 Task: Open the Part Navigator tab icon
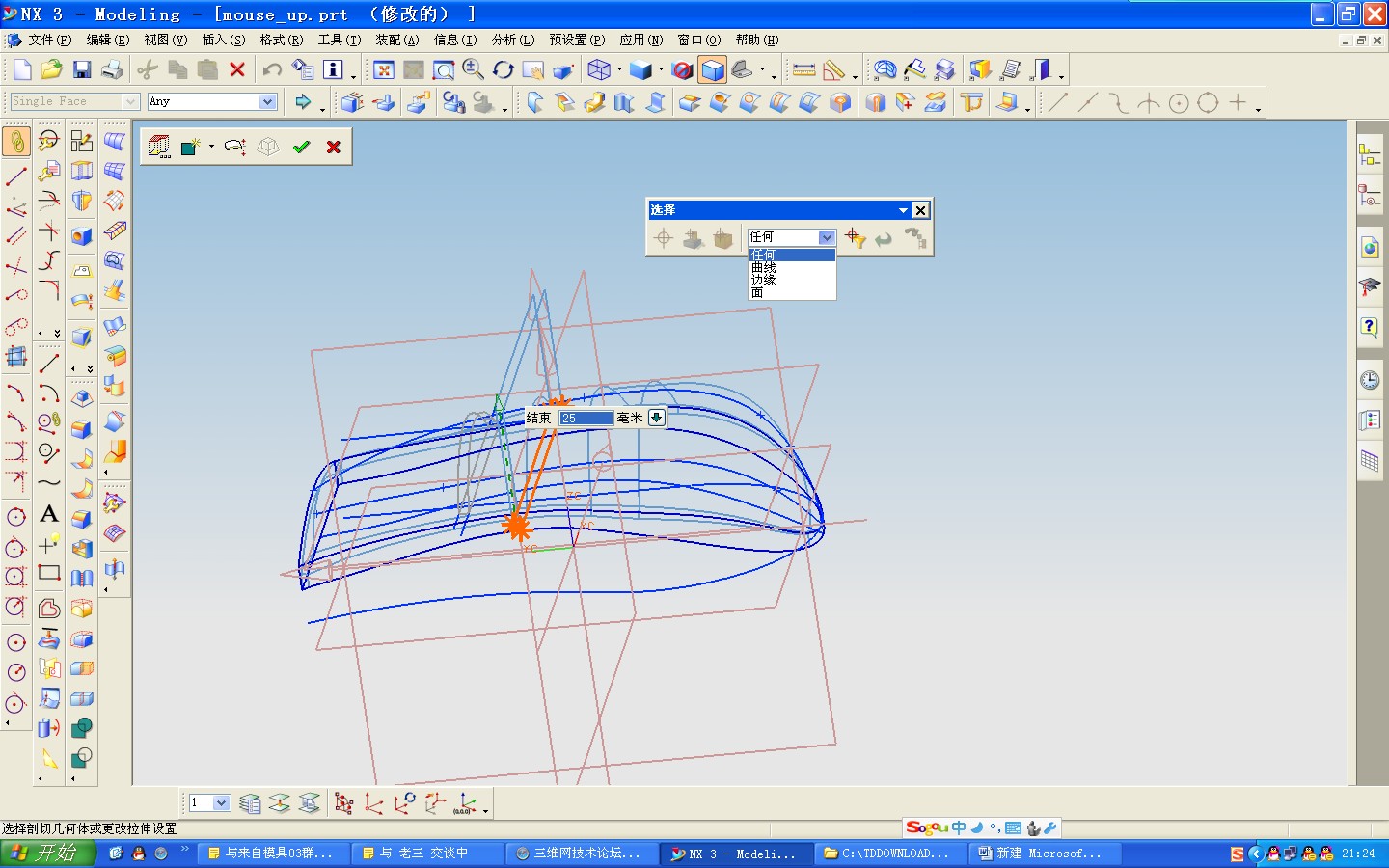click(x=1370, y=197)
